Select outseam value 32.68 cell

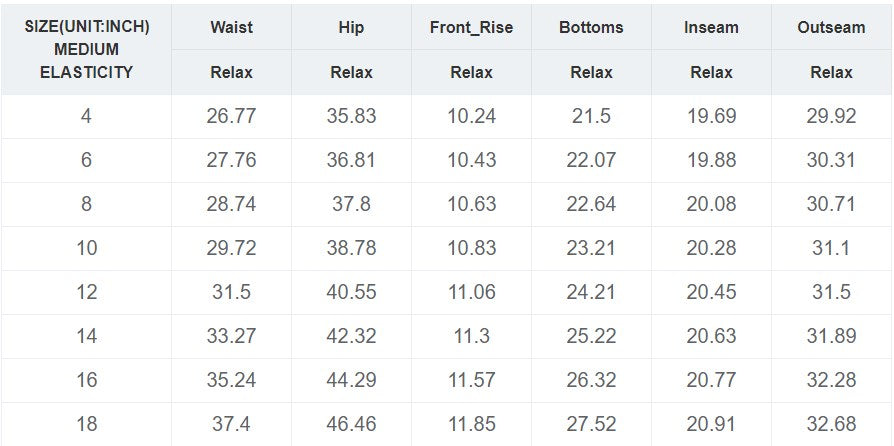[831, 424]
